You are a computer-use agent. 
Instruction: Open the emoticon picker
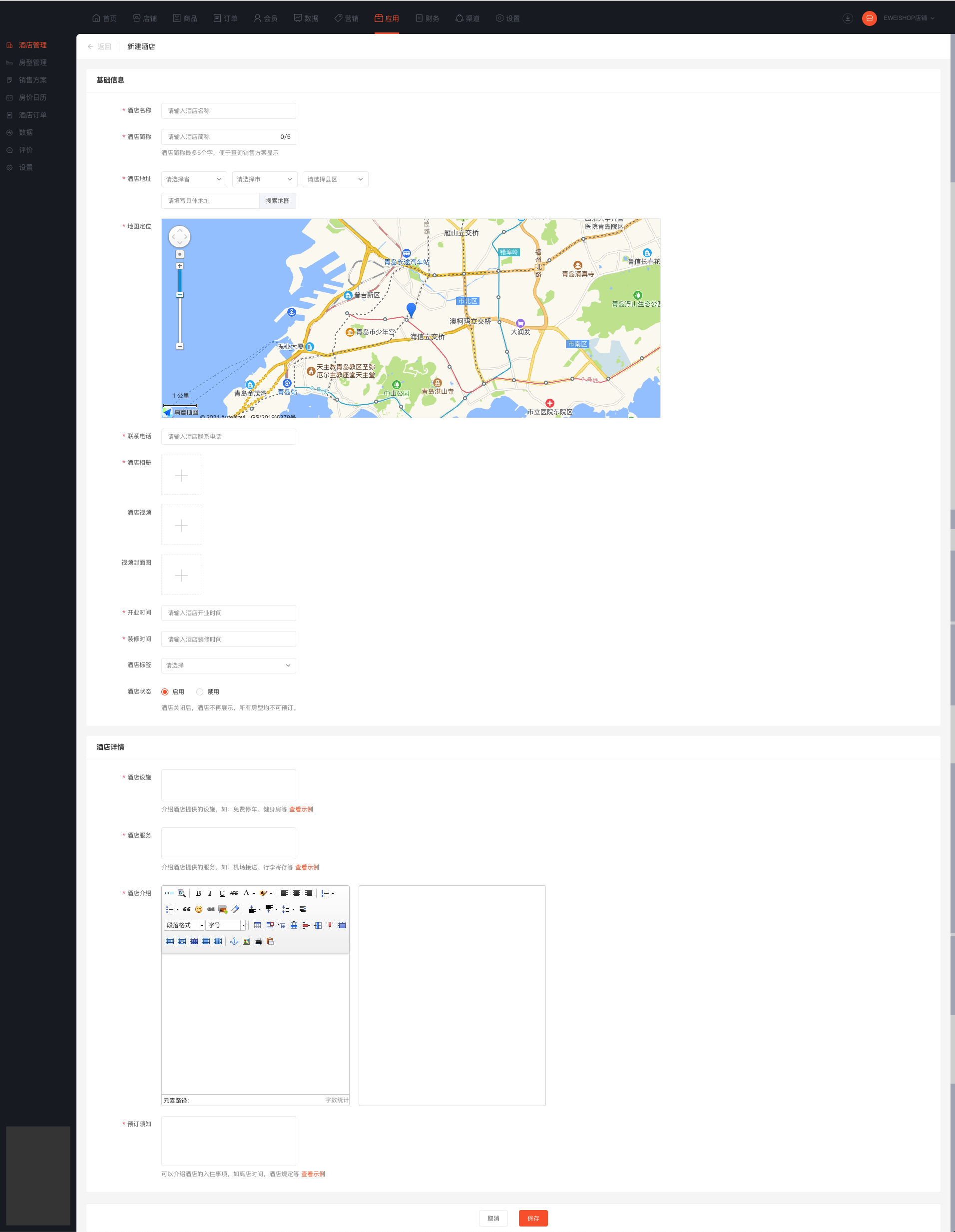pos(199,909)
